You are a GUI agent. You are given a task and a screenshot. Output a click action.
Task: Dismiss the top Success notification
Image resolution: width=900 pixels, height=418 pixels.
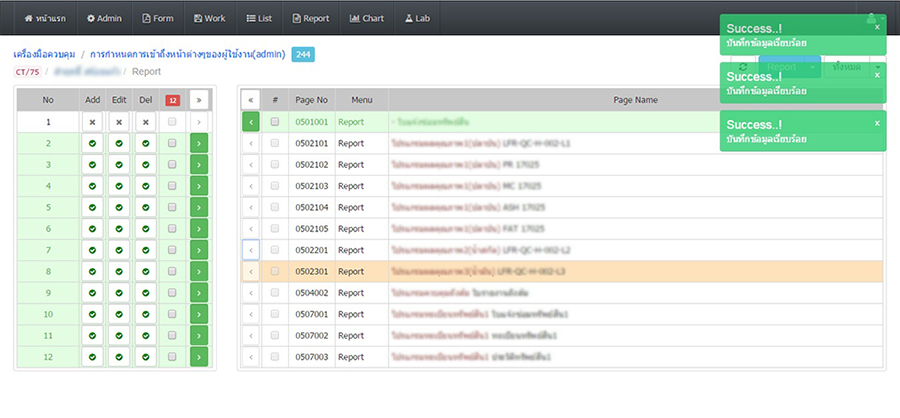[x=877, y=27]
